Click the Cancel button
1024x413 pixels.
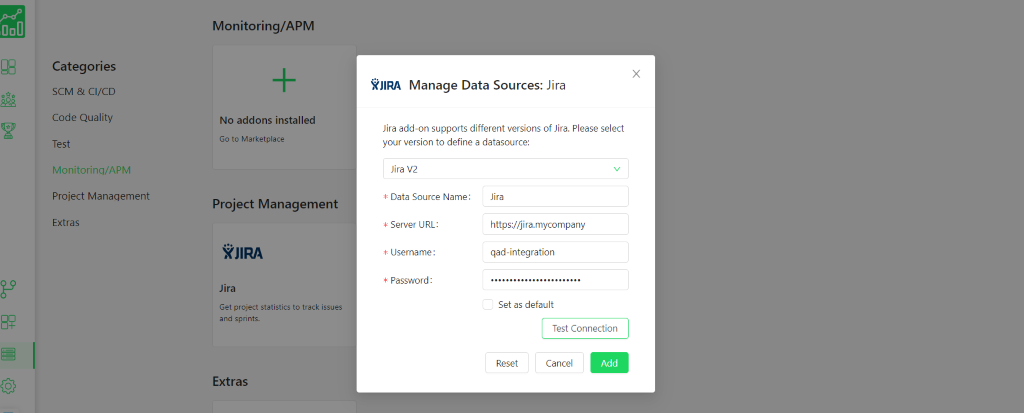coord(559,363)
